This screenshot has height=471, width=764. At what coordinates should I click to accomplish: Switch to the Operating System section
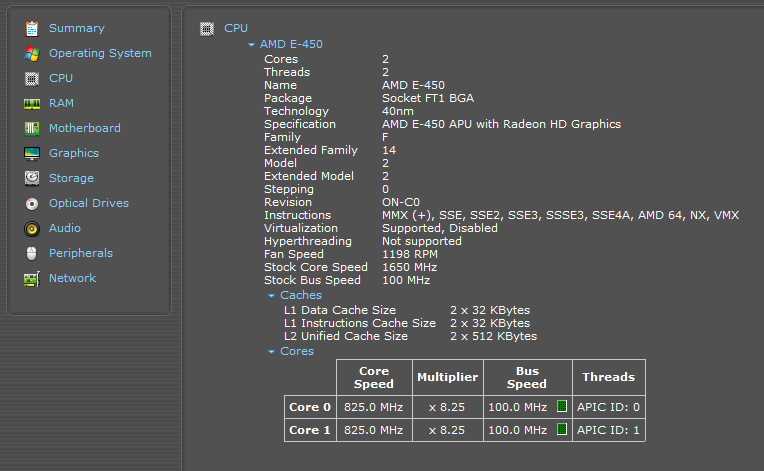[x=100, y=53]
